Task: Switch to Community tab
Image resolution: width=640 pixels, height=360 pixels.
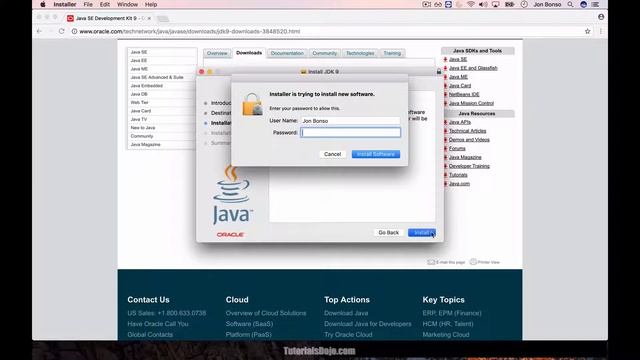Action: coord(324,53)
